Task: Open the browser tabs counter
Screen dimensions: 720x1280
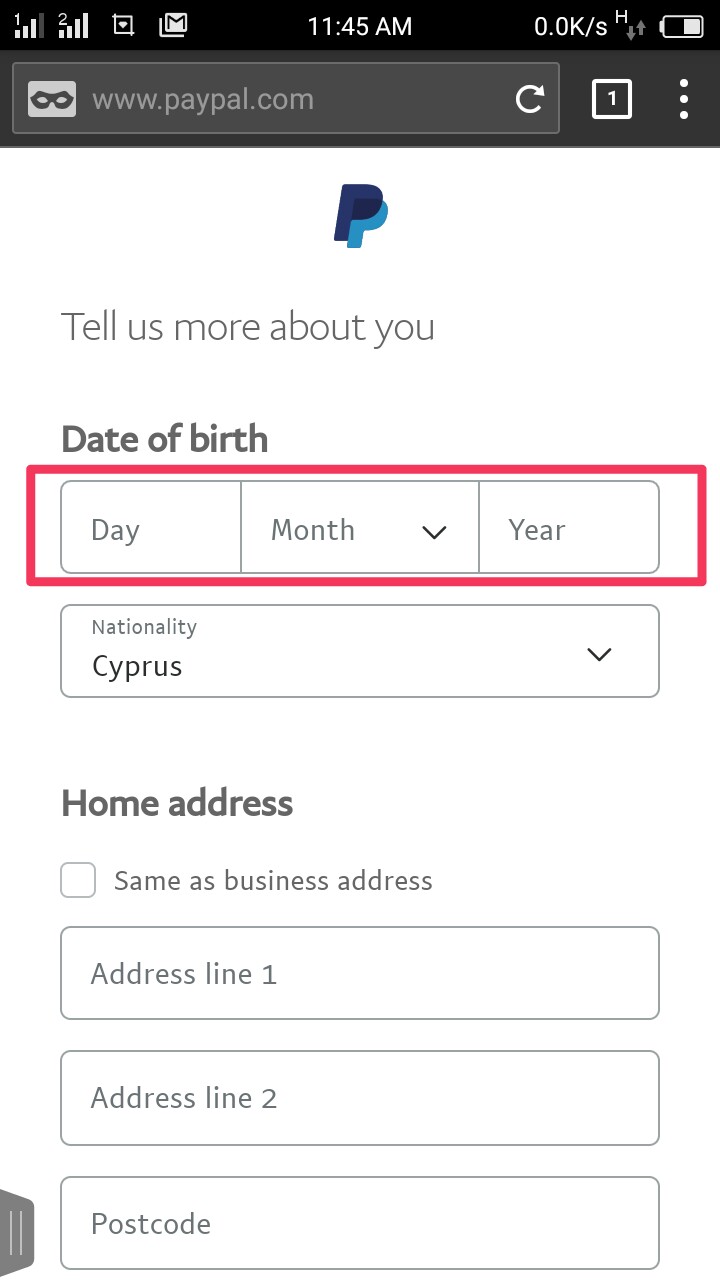Action: (x=612, y=99)
